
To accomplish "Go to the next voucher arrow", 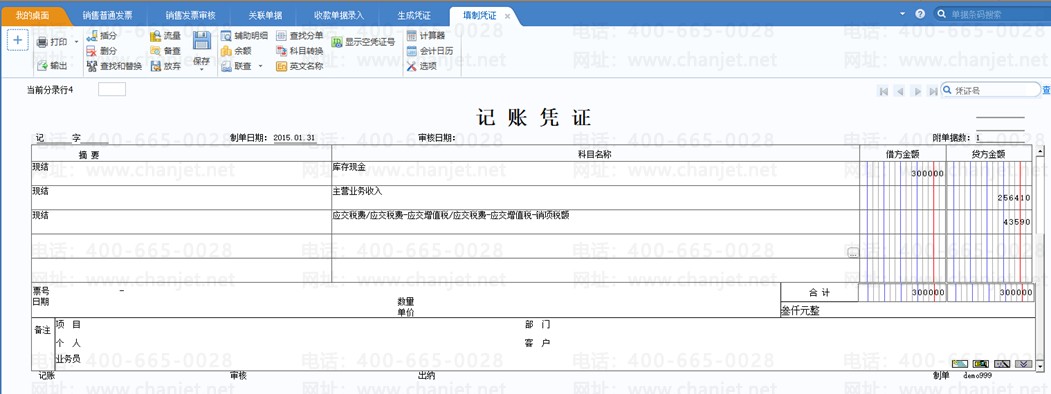I will click(x=917, y=91).
